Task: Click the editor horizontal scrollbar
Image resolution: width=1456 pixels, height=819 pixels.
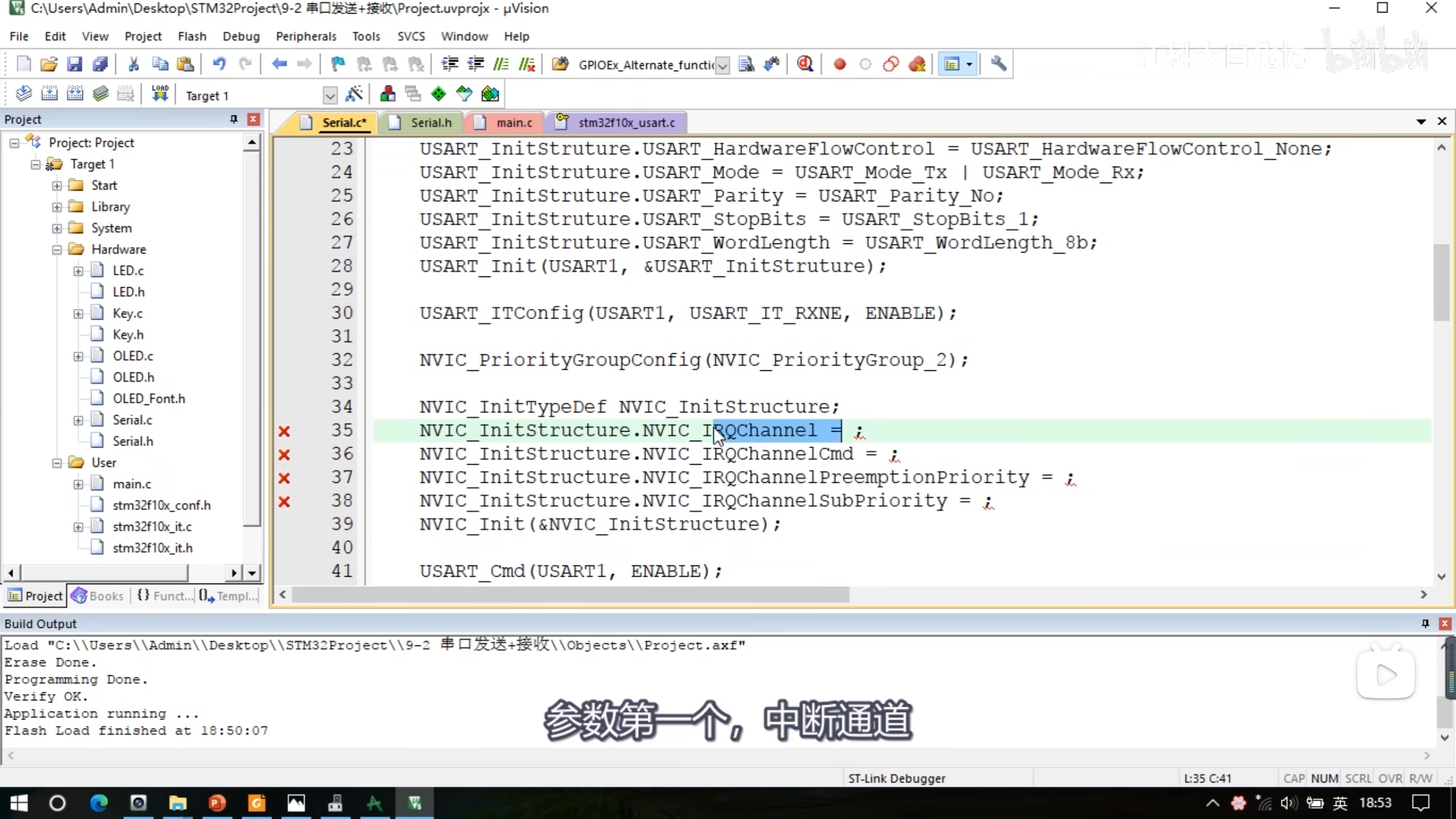Action: (569, 594)
